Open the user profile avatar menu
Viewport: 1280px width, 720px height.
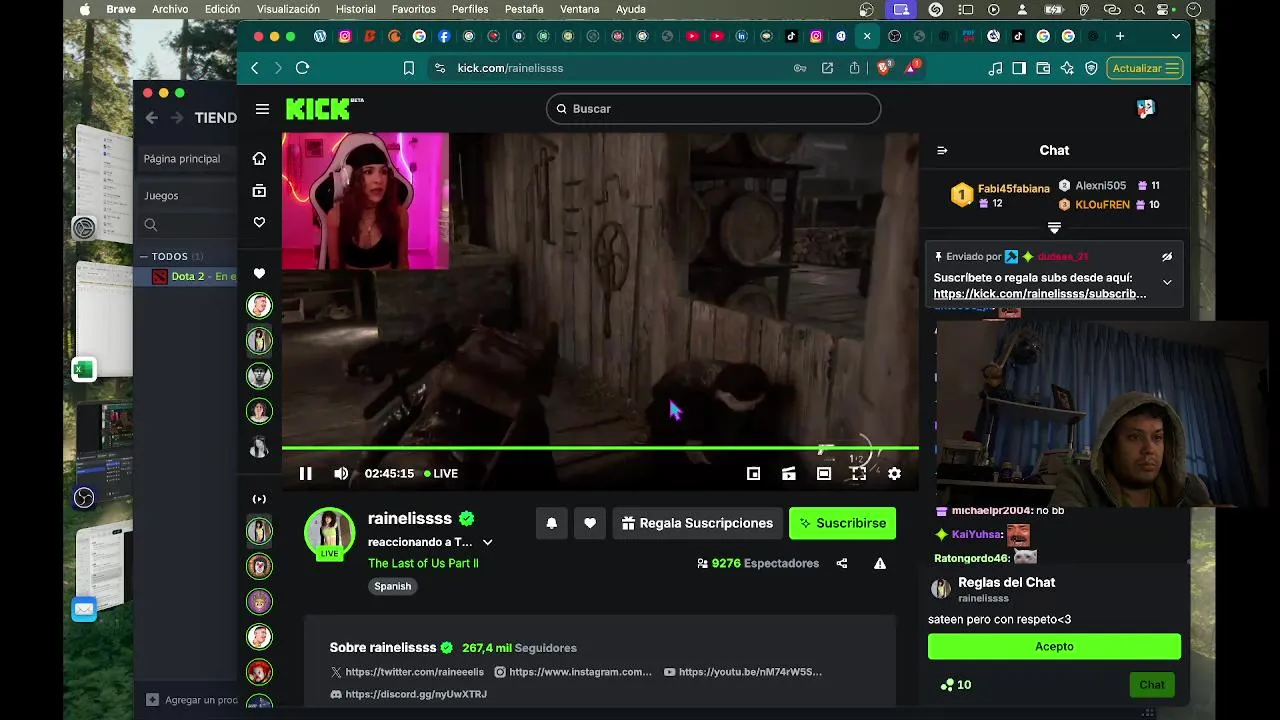coord(1146,109)
